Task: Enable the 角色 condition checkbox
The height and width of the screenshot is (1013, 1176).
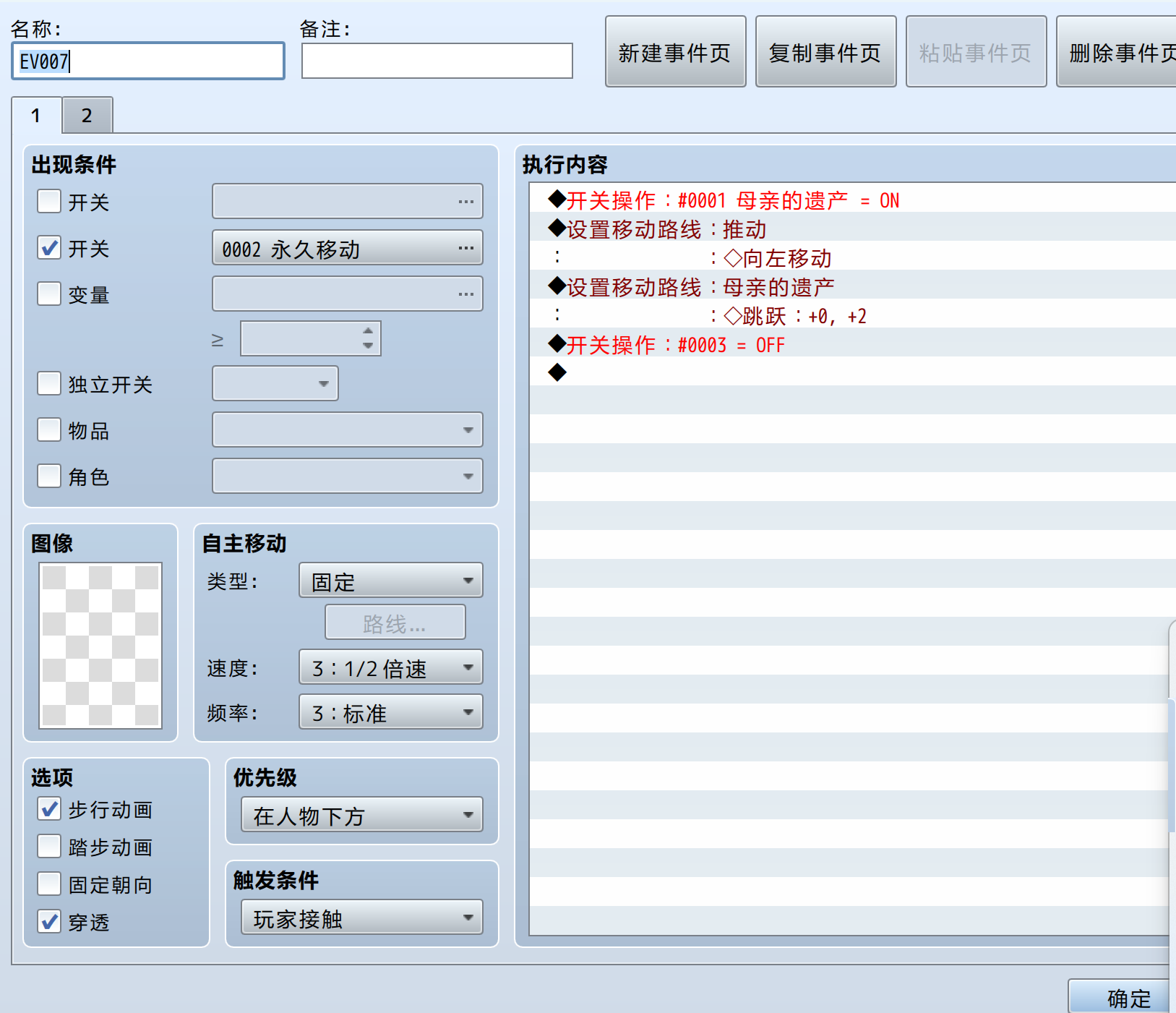Action: 49,476
